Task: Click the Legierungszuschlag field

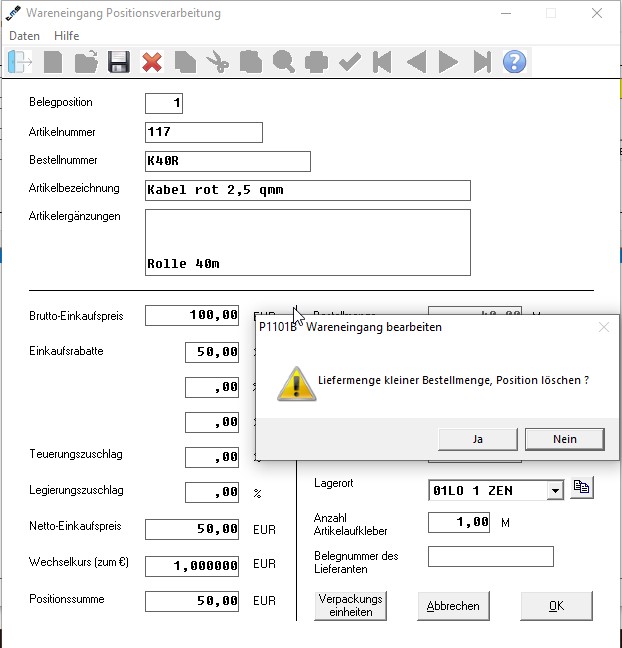Action: tap(212, 492)
